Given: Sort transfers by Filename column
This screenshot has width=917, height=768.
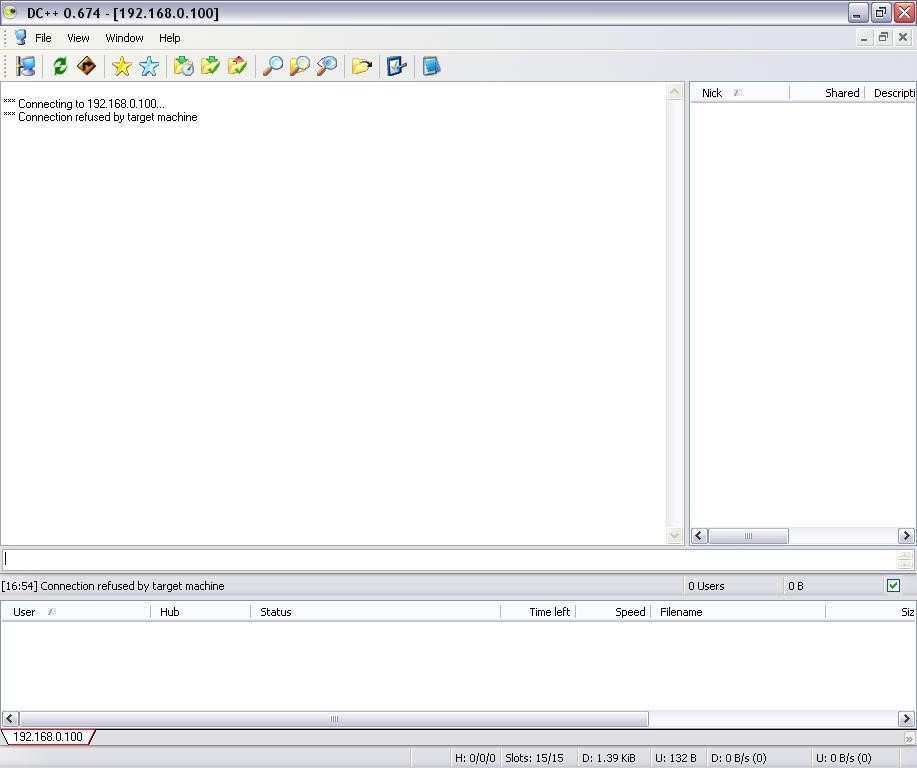Looking at the screenshot, I should point(738,612).
